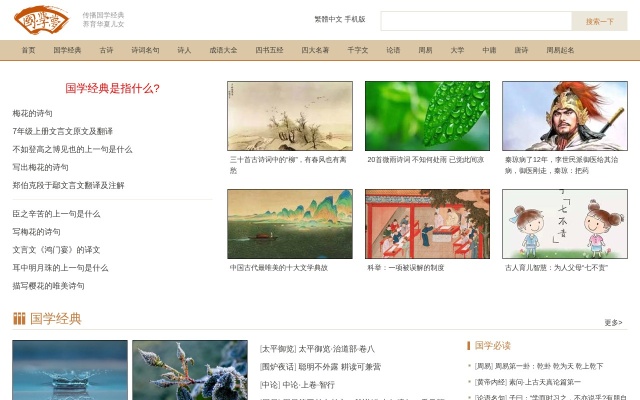Viewport: 640px width, 400px height.
Task: Open the headline 国学经典是指什么?
Action: [x=112, y=88]
